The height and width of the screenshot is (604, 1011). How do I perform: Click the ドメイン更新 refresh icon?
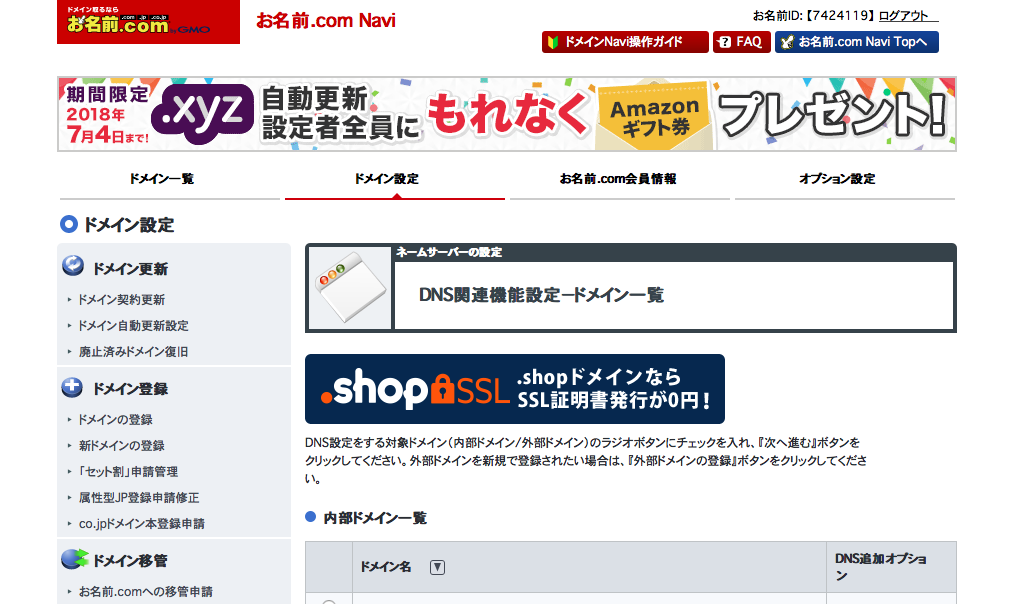coord(73,266)
